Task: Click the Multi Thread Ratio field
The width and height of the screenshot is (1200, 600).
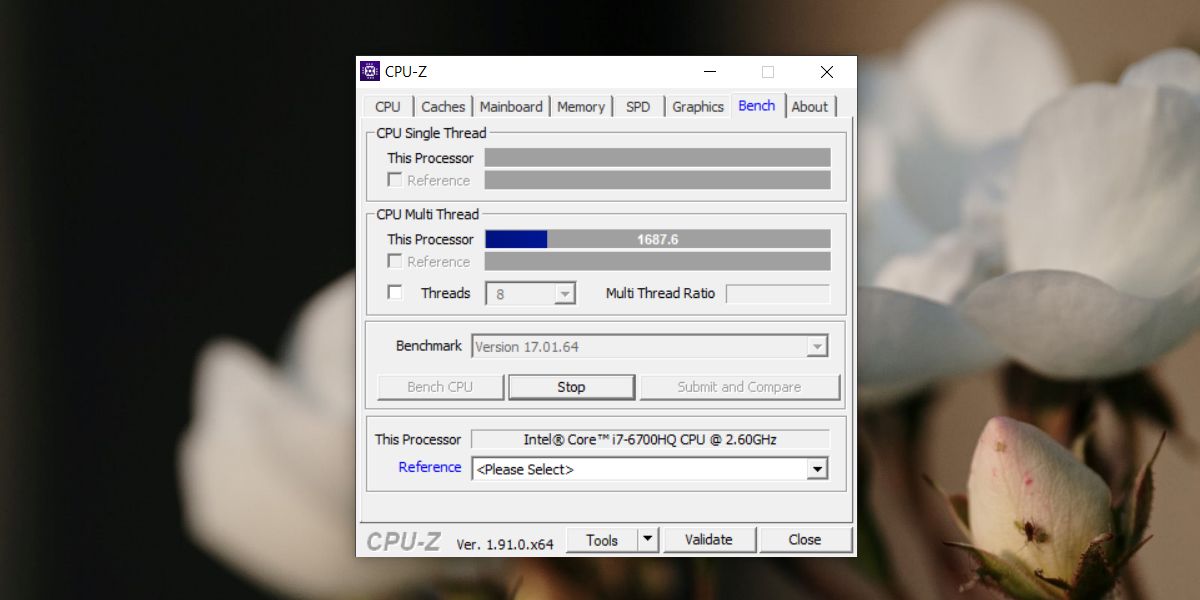Action: (x=778, y=294)
